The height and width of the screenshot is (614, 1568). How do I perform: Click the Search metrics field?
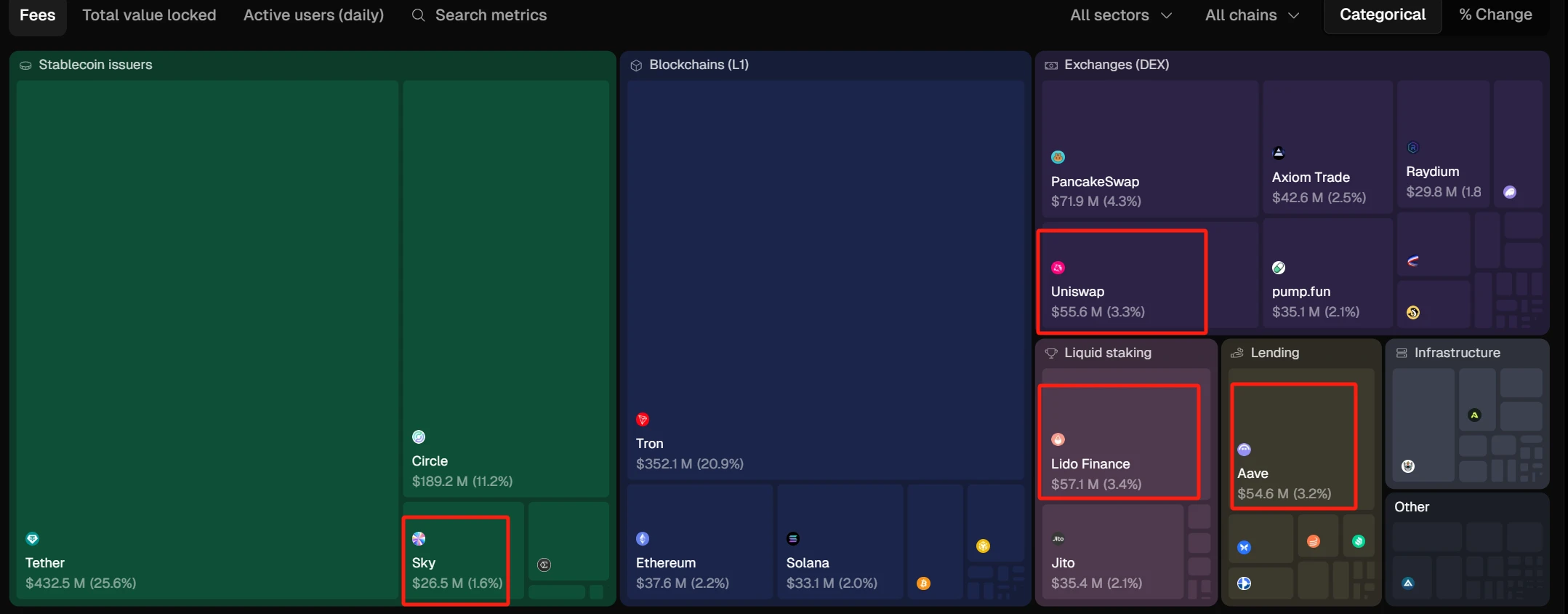(491, 15)
